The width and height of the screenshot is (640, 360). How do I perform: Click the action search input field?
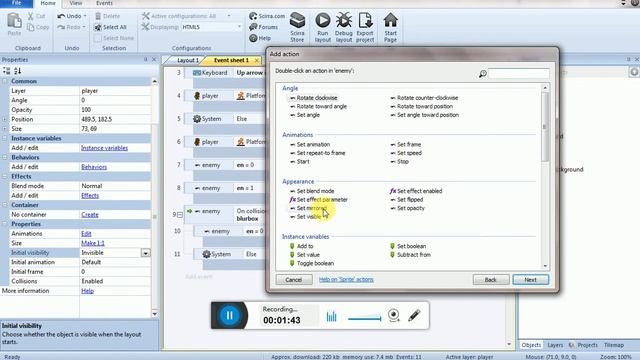(x=518, y=74)
